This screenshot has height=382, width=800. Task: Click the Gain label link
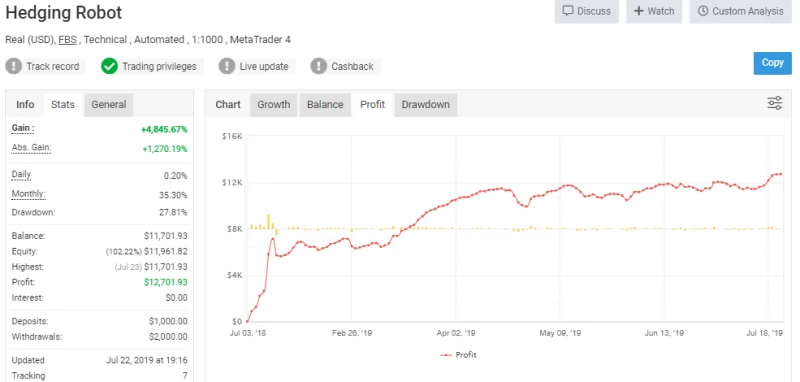[23, 129]
